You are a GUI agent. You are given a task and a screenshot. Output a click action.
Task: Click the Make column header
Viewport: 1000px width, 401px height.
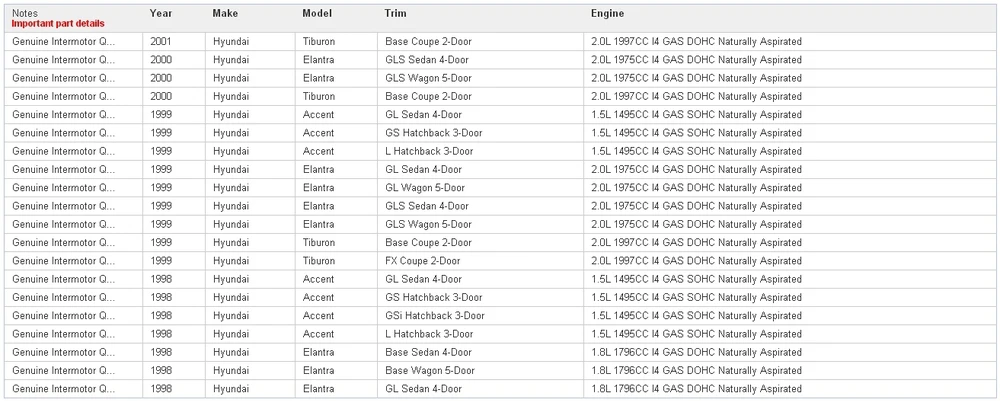tap(225, 13)
